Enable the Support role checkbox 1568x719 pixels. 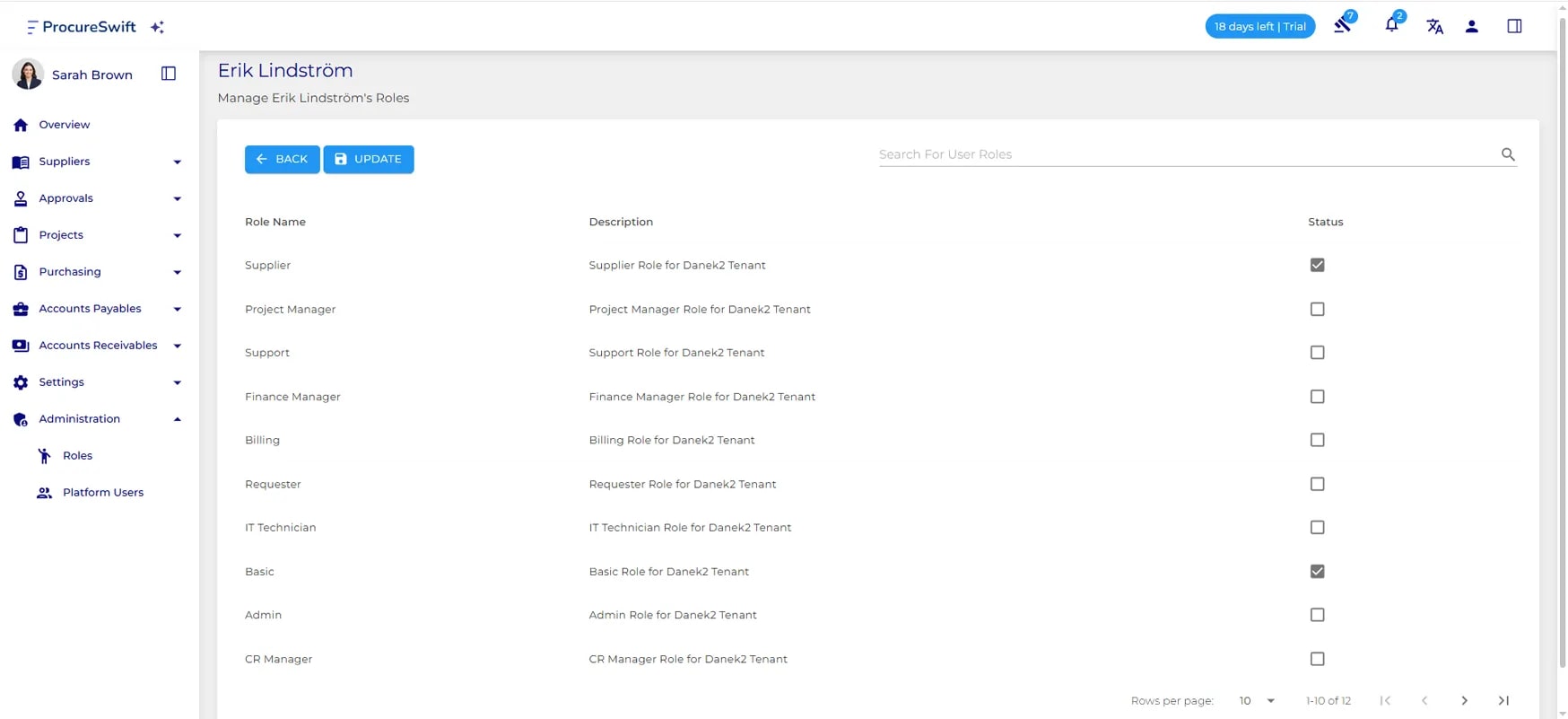[x=1317, y=353]
